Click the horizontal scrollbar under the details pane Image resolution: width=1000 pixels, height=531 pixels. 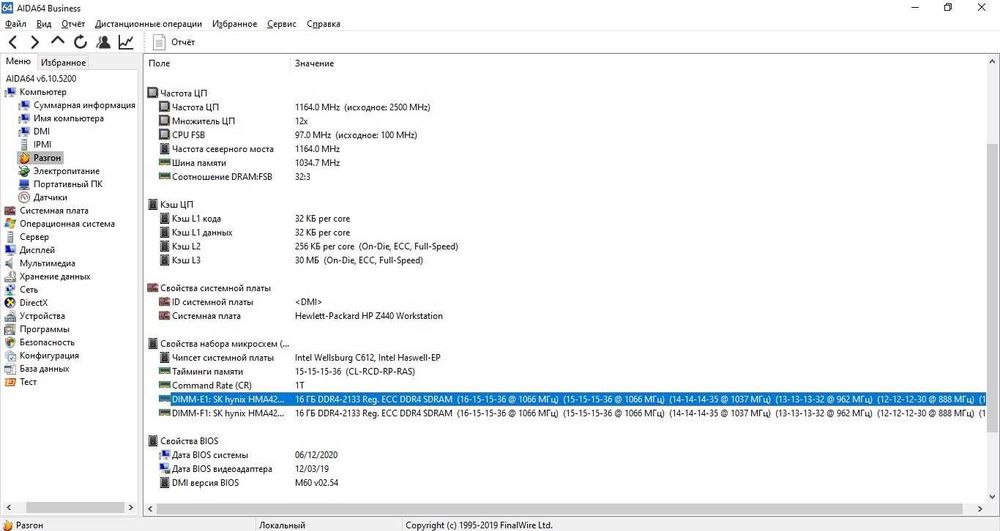(559, 509)
